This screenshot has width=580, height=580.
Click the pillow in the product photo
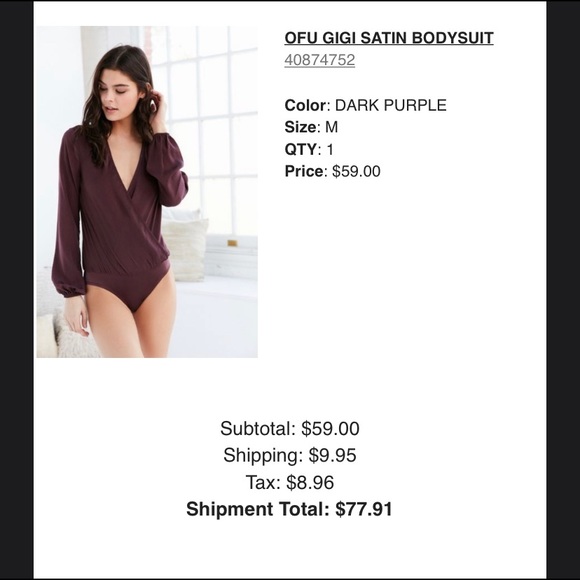pos(186,248)
